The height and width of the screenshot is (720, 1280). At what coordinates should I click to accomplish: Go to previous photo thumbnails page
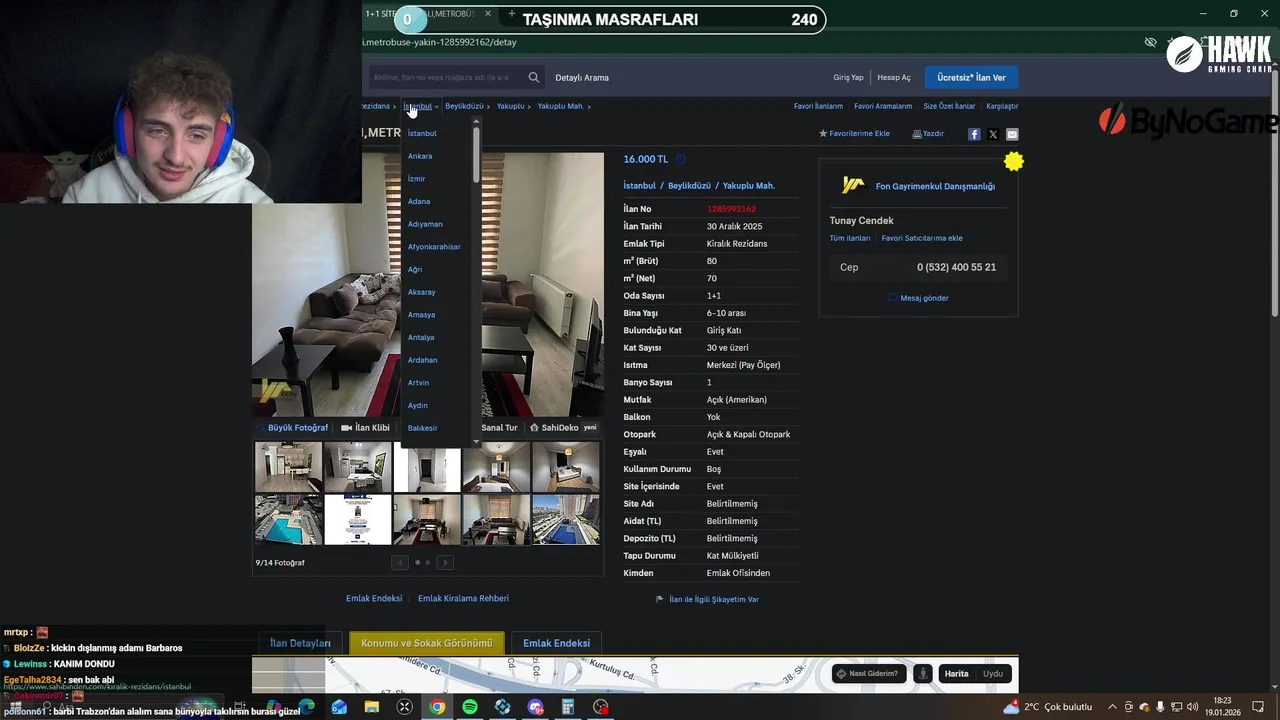(x=399, y=563)
